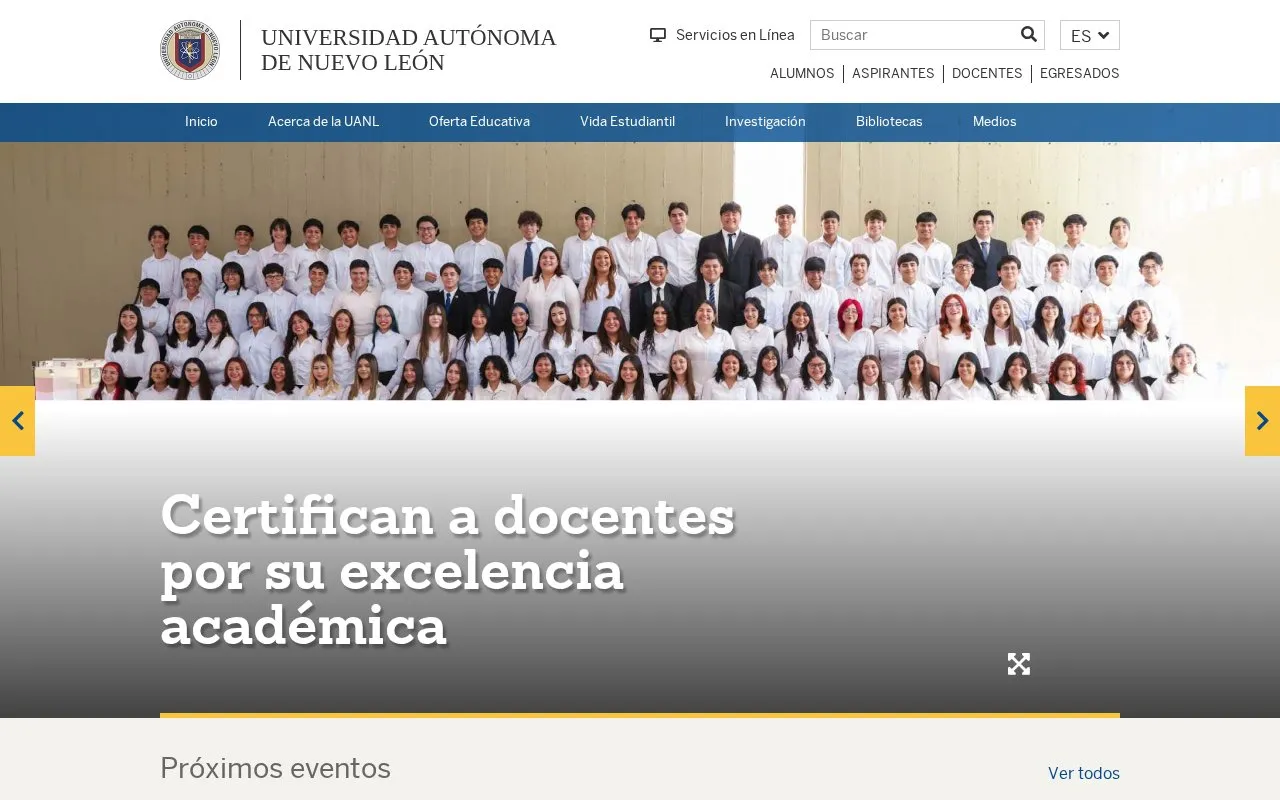The height and width of the screenshot is (800, 1280).
Task: Expand the banner with the fullscreen arrows icon
Action: [x=1019, y=664]
